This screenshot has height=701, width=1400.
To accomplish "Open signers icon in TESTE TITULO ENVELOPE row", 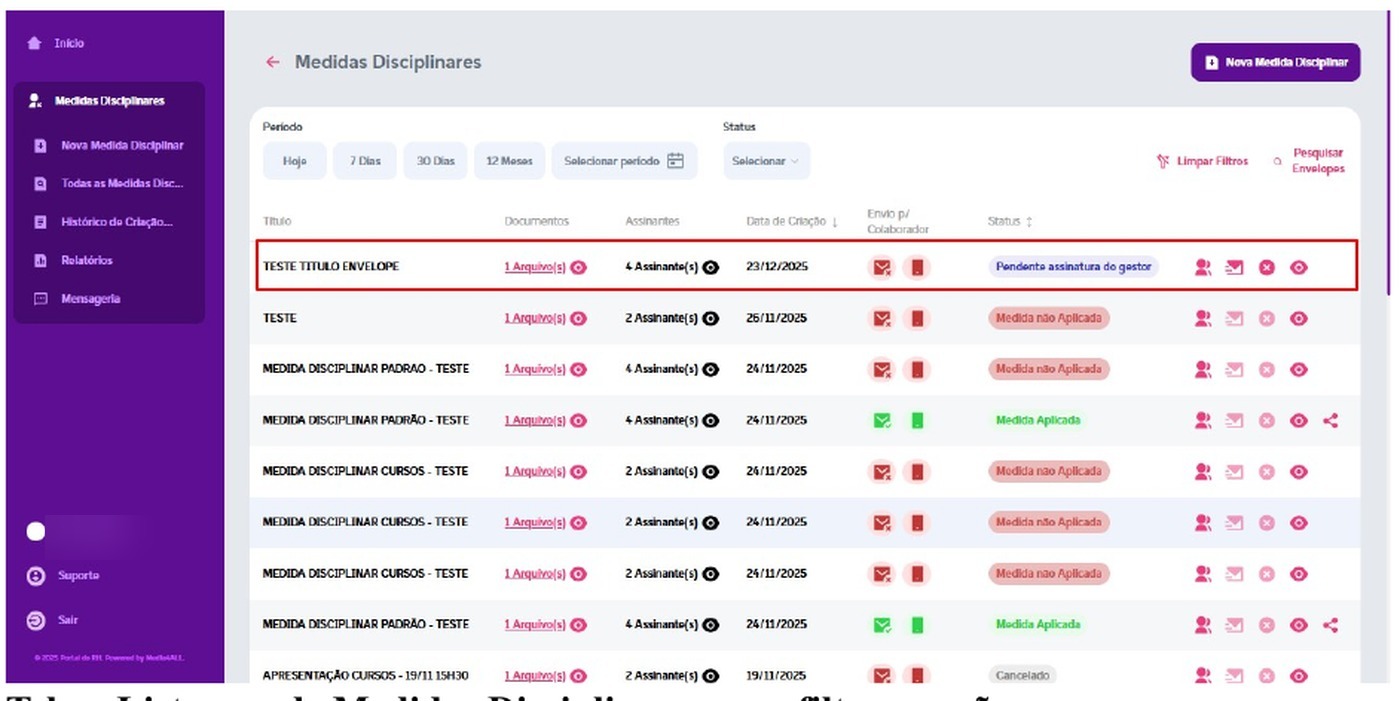I will [x=1203, y=267].
